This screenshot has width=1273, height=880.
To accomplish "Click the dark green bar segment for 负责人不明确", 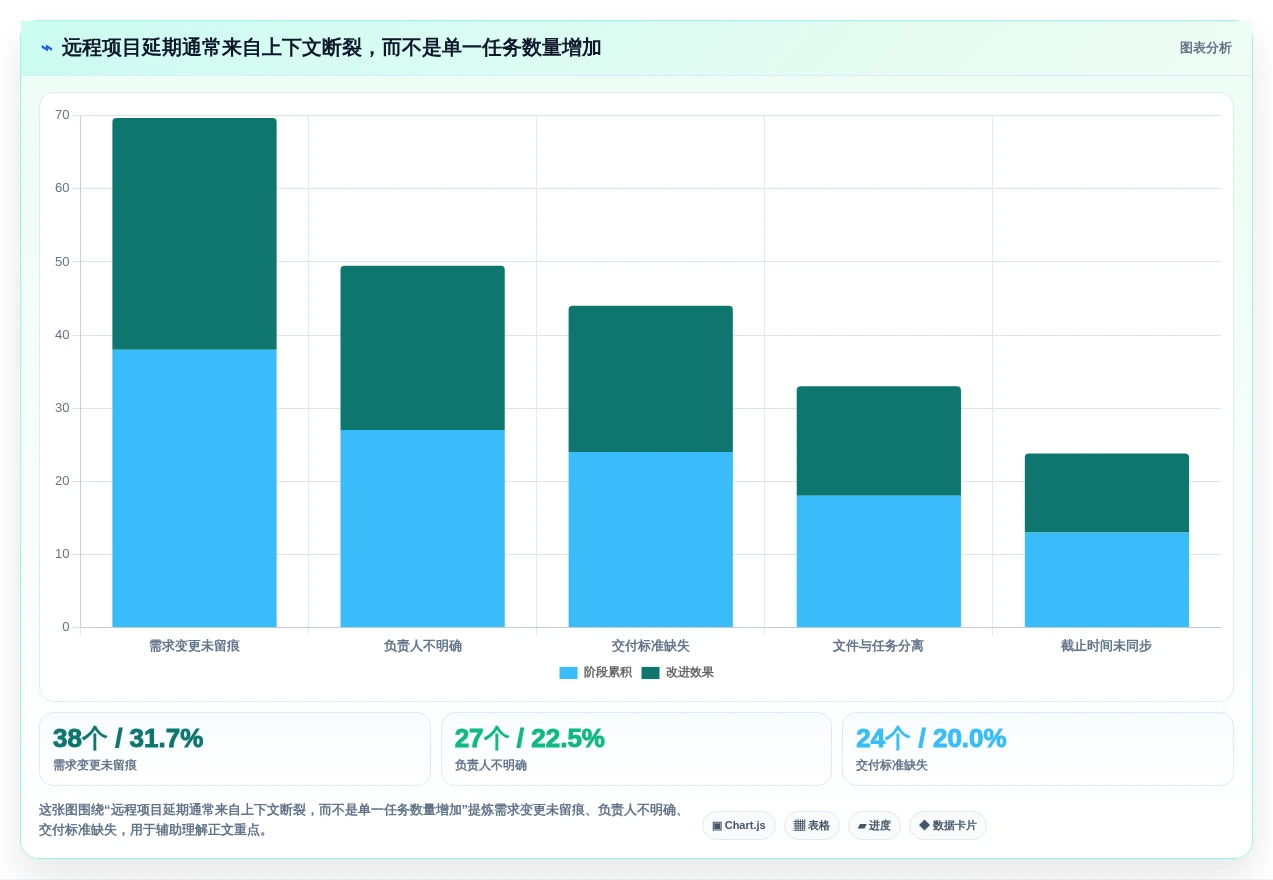I will tap(422, 348).
